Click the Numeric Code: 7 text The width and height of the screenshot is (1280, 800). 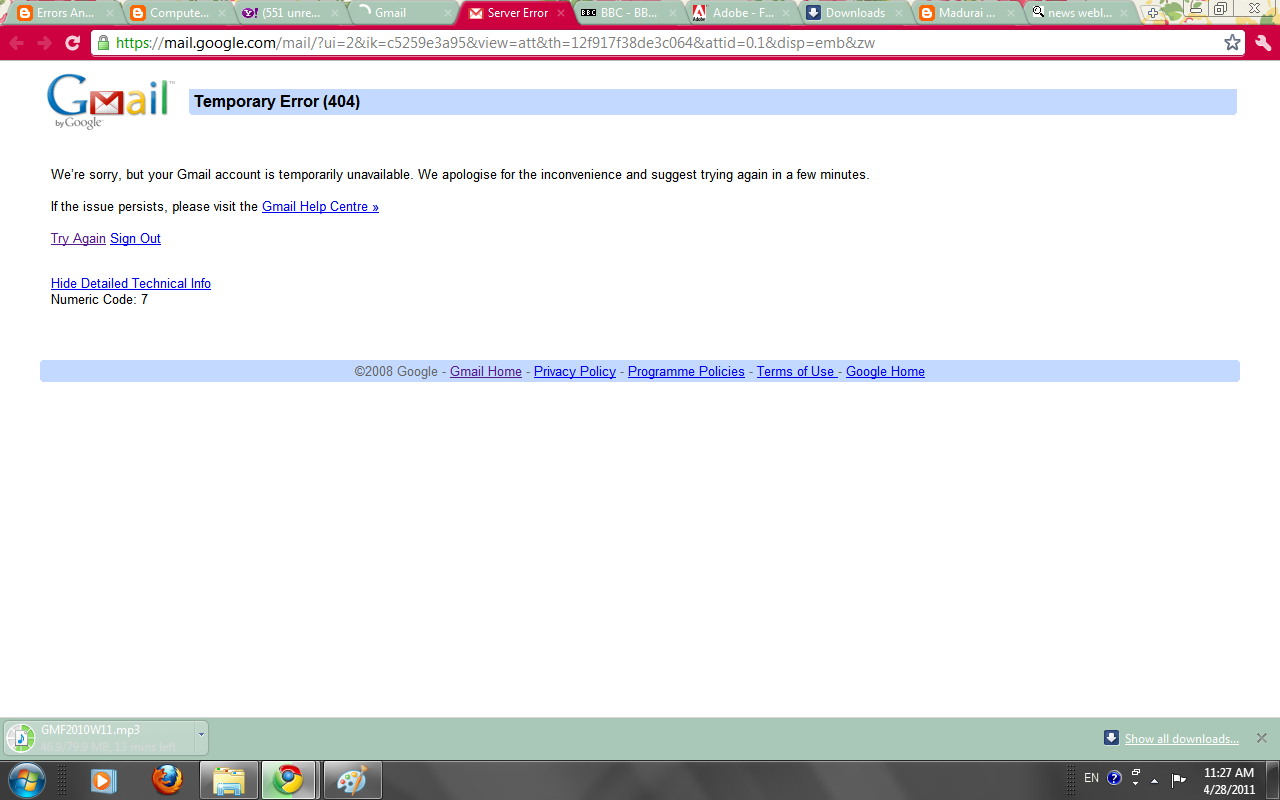click(x=99, y=300)
